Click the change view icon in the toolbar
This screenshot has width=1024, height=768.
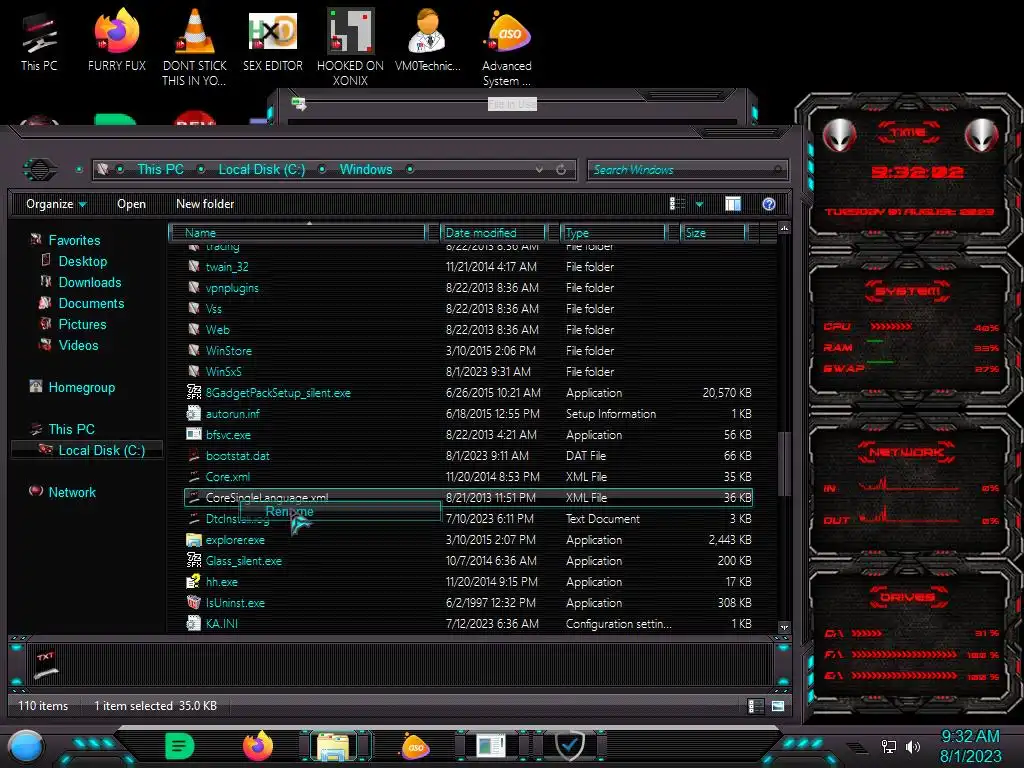coord(677,204)
